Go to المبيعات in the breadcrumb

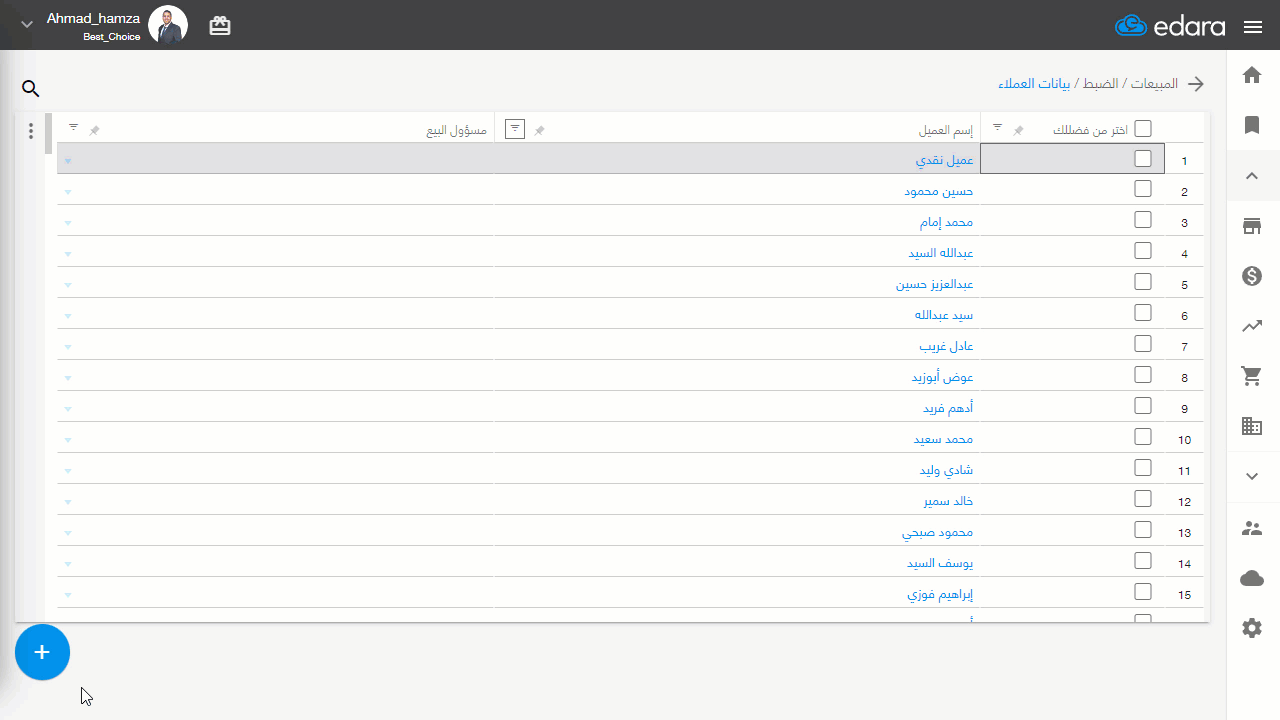[x=1153, y=84]
